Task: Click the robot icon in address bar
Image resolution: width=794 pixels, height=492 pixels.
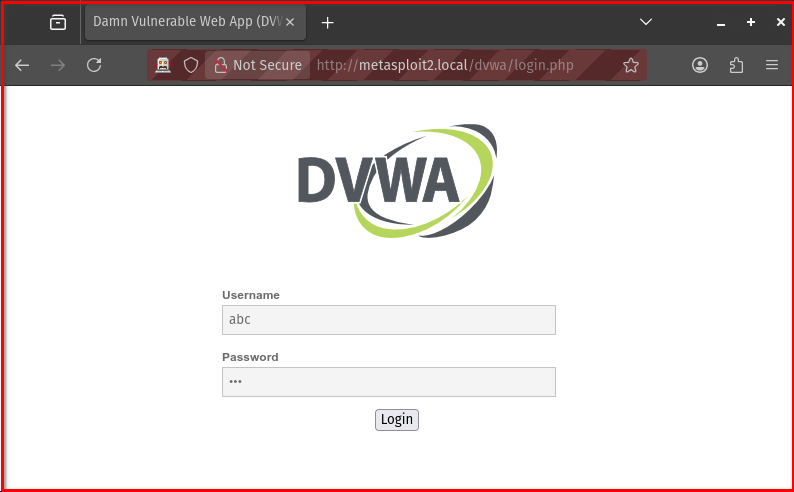Action: pyautogui.click(x=163, y=65)
